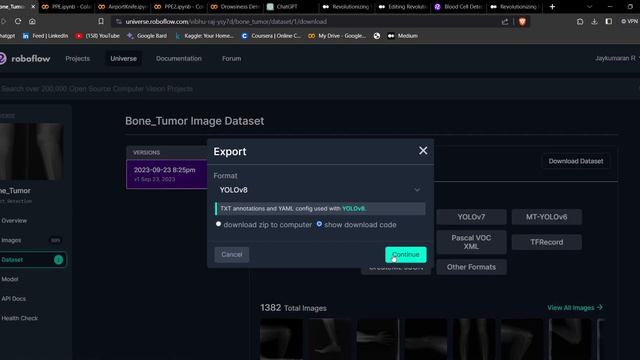Open the Forum nav item

tap(231, 58)
